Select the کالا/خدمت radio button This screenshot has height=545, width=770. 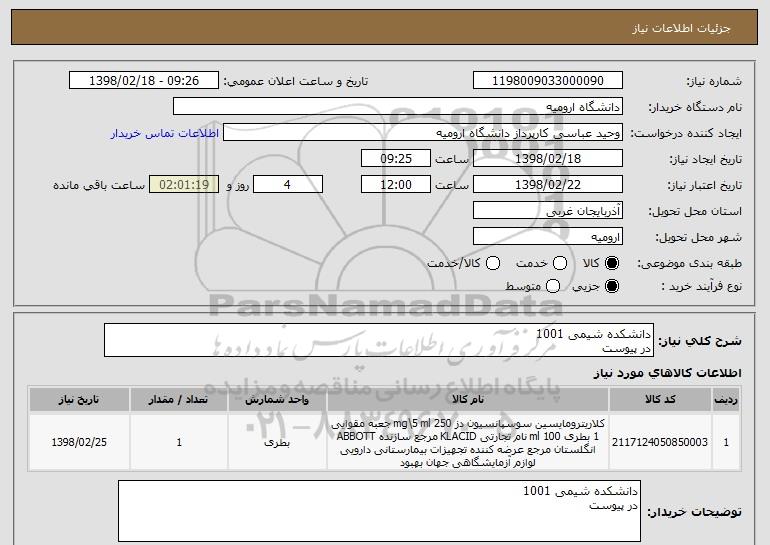pyautogui.click(x=493, y=263)
